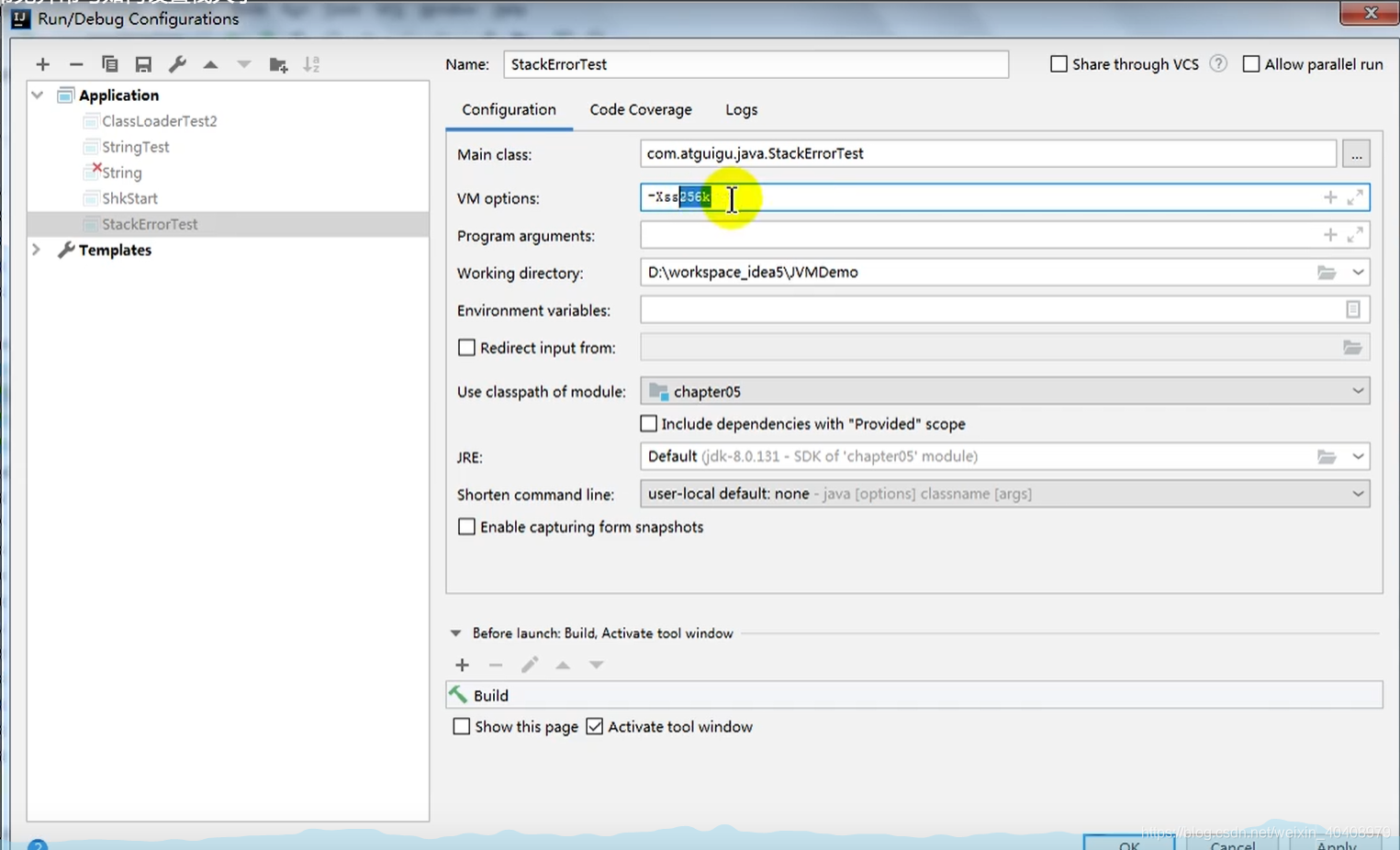
Task: Click the Name input field
Action: coord(756,64)
